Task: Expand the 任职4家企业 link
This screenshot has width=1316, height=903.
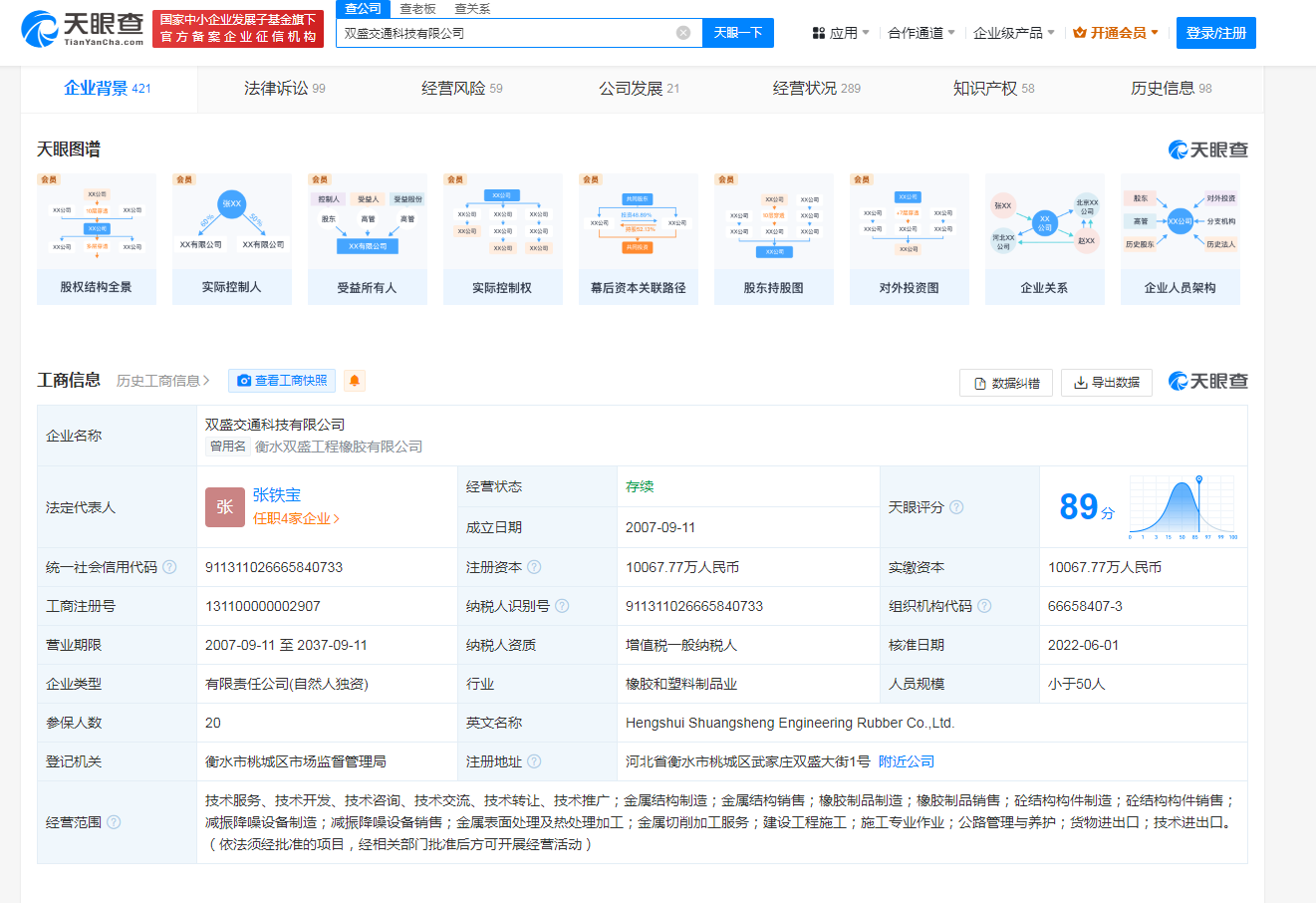Action: [296, 518]
